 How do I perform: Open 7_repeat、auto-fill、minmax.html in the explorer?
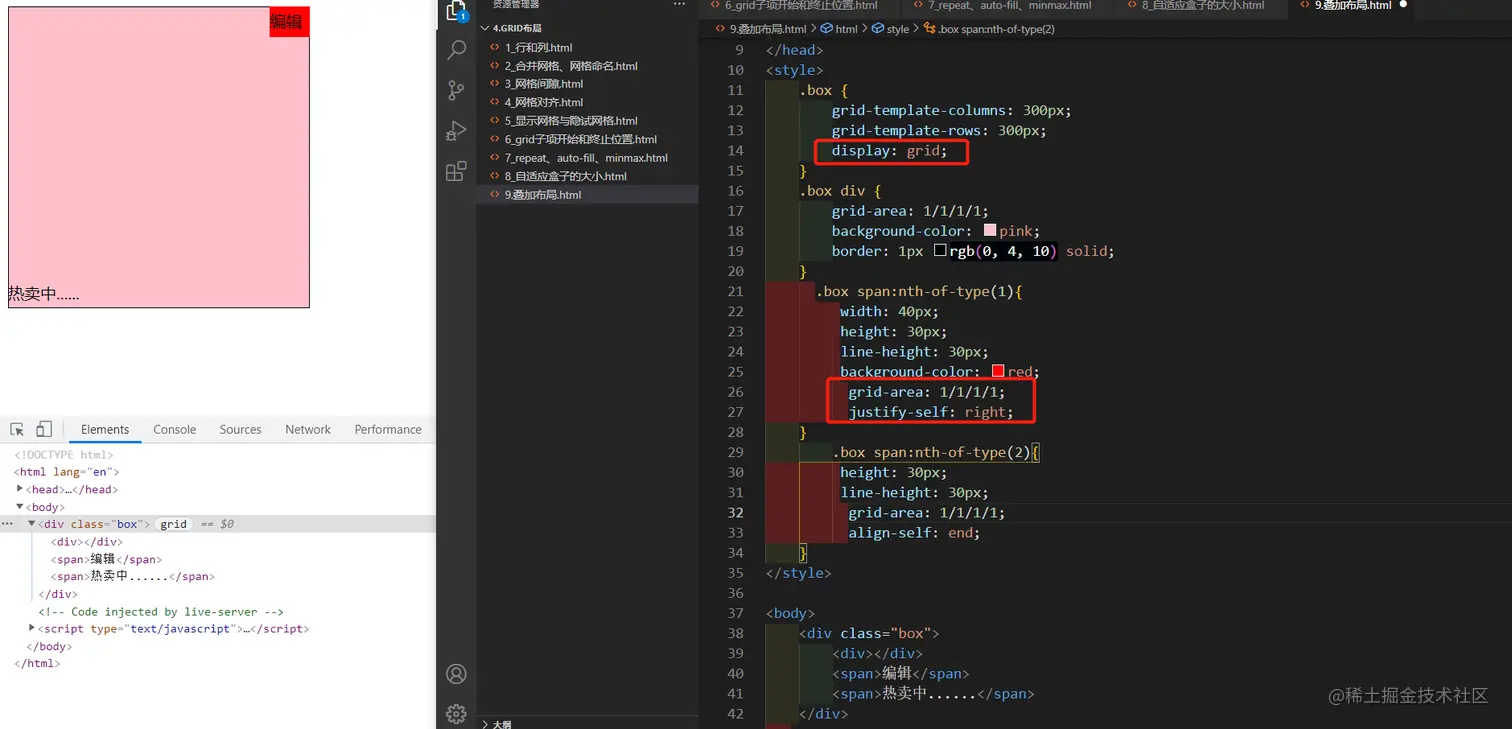[587, 158]
